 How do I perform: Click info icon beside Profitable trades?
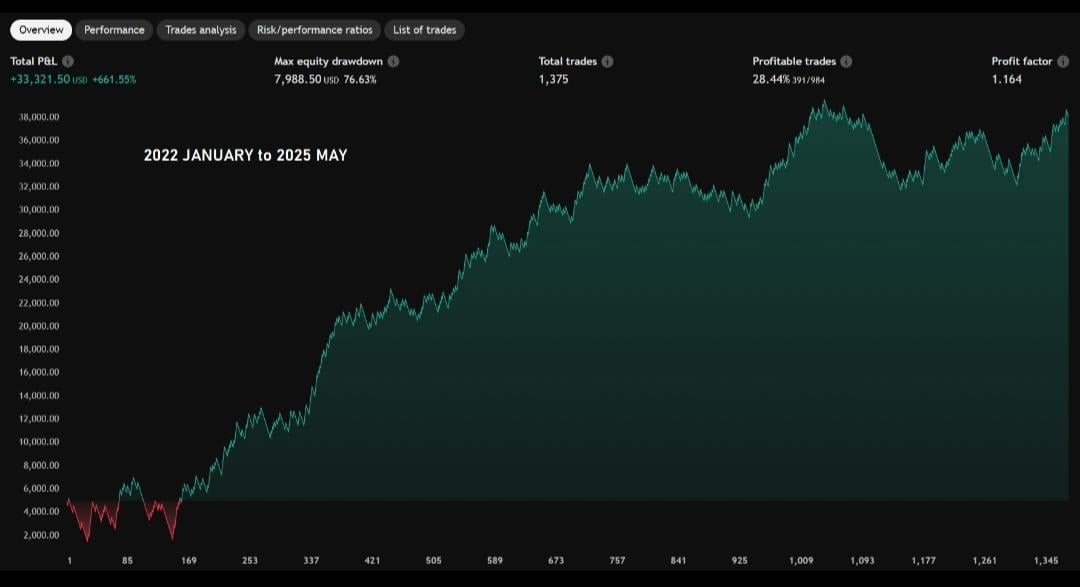coord(846,61)
